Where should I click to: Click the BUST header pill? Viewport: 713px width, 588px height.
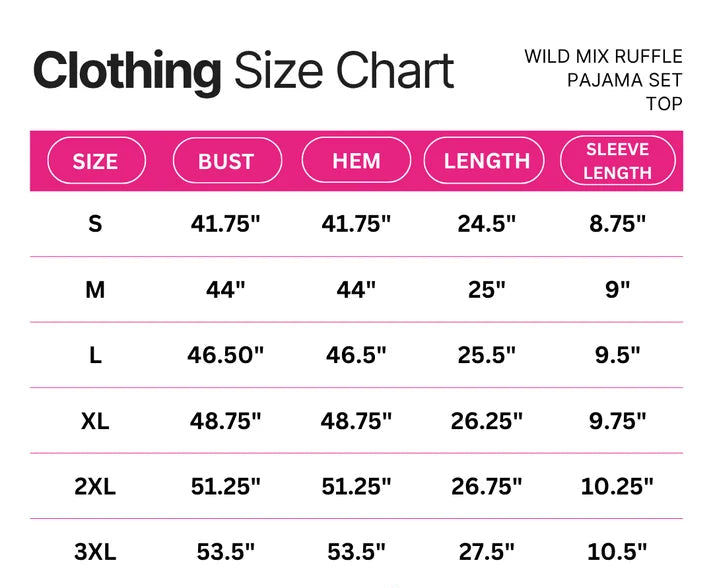(x=227, y=161)
